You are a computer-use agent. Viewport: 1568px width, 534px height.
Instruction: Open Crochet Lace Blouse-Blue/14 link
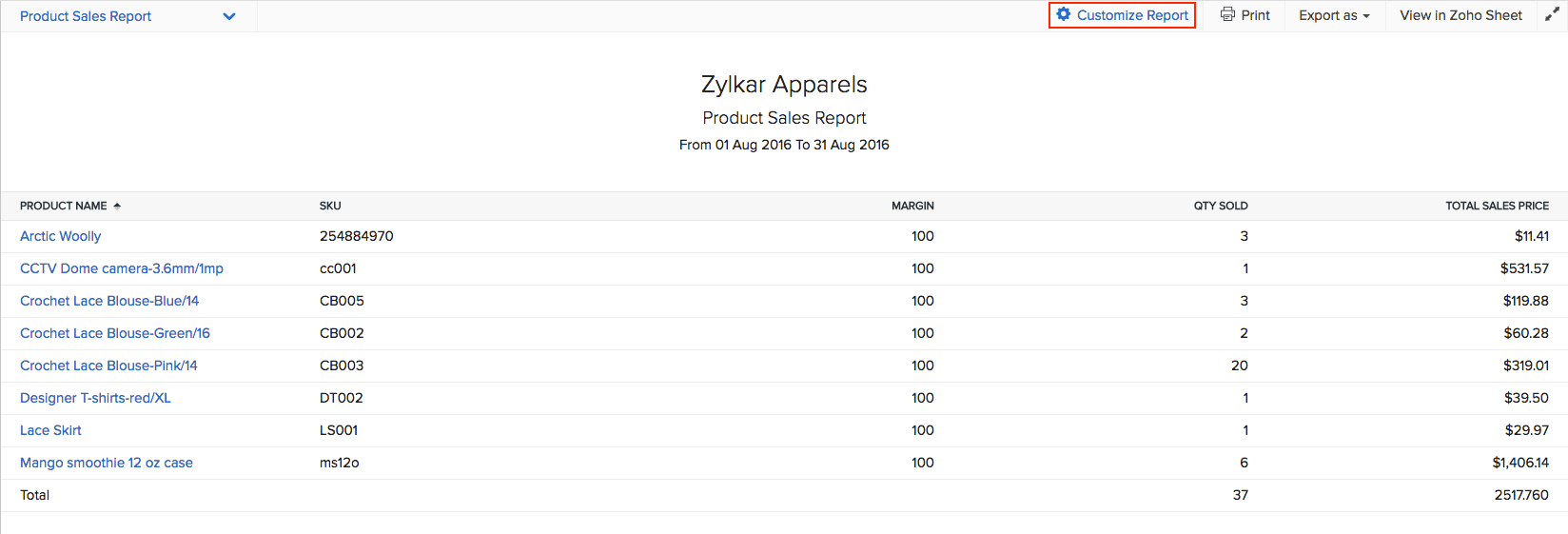[x=109, y=301]
